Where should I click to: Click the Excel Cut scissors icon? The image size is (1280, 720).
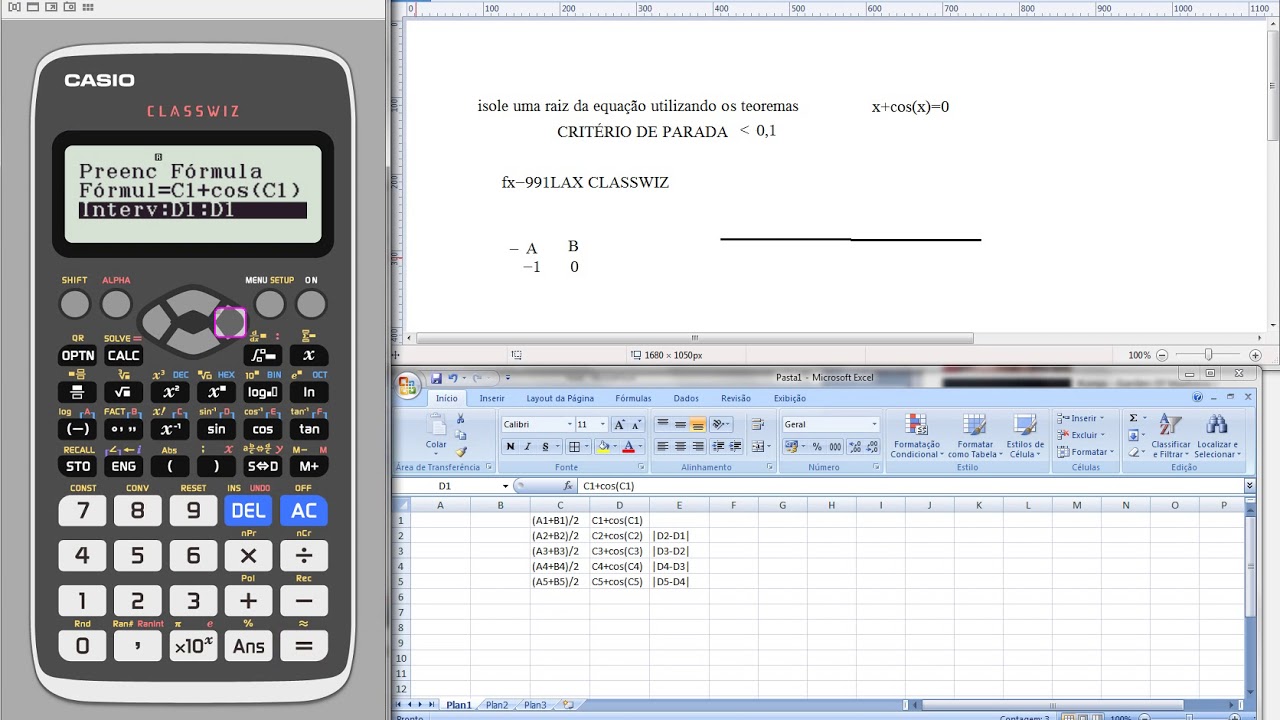[x=461, y=420]
